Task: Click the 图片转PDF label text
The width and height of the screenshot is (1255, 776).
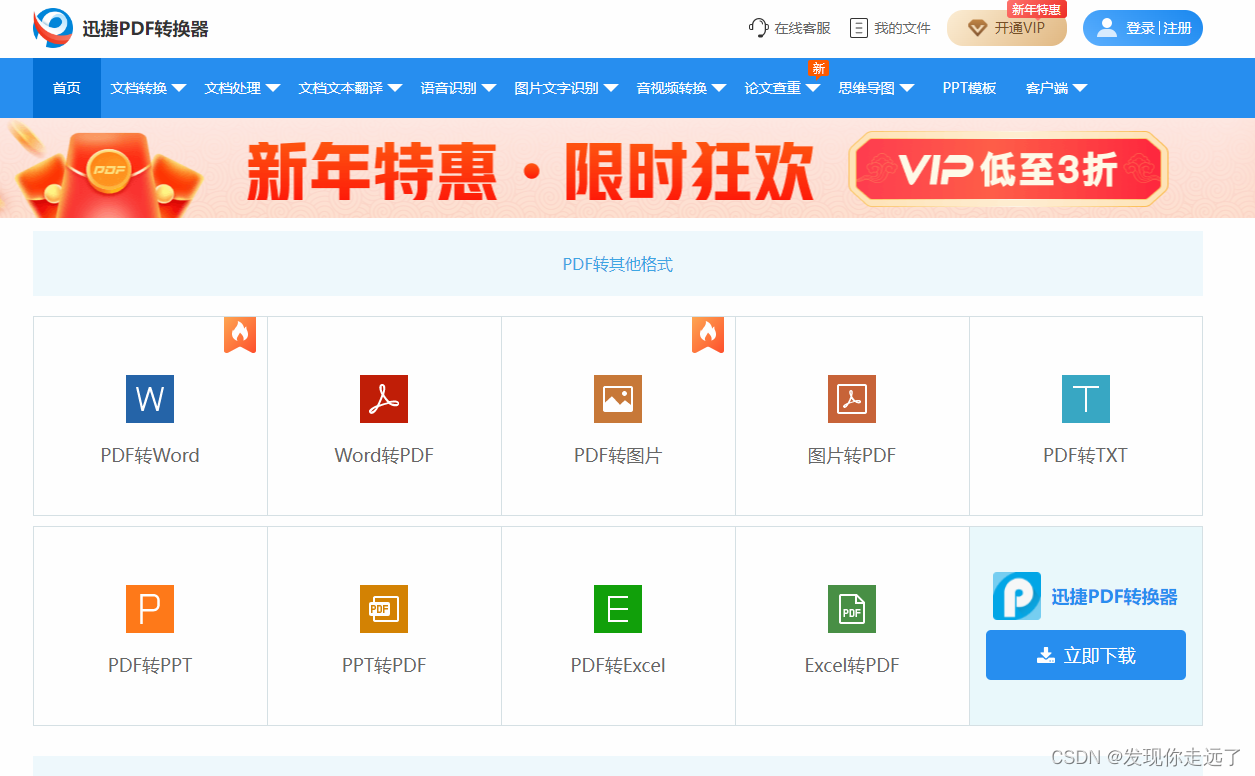Action: [852, 455]
